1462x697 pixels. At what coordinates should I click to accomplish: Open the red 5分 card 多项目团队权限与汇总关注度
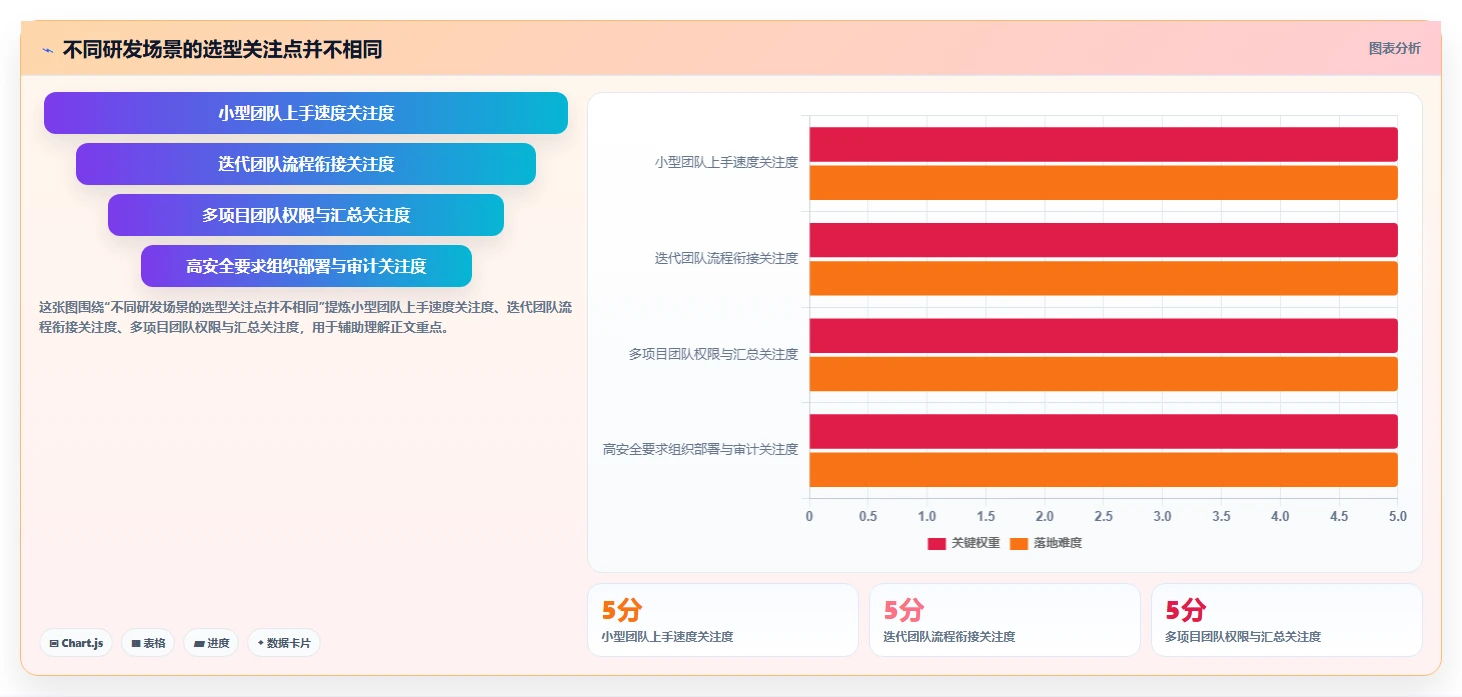pyautogui.click(x=1287, y=620)
